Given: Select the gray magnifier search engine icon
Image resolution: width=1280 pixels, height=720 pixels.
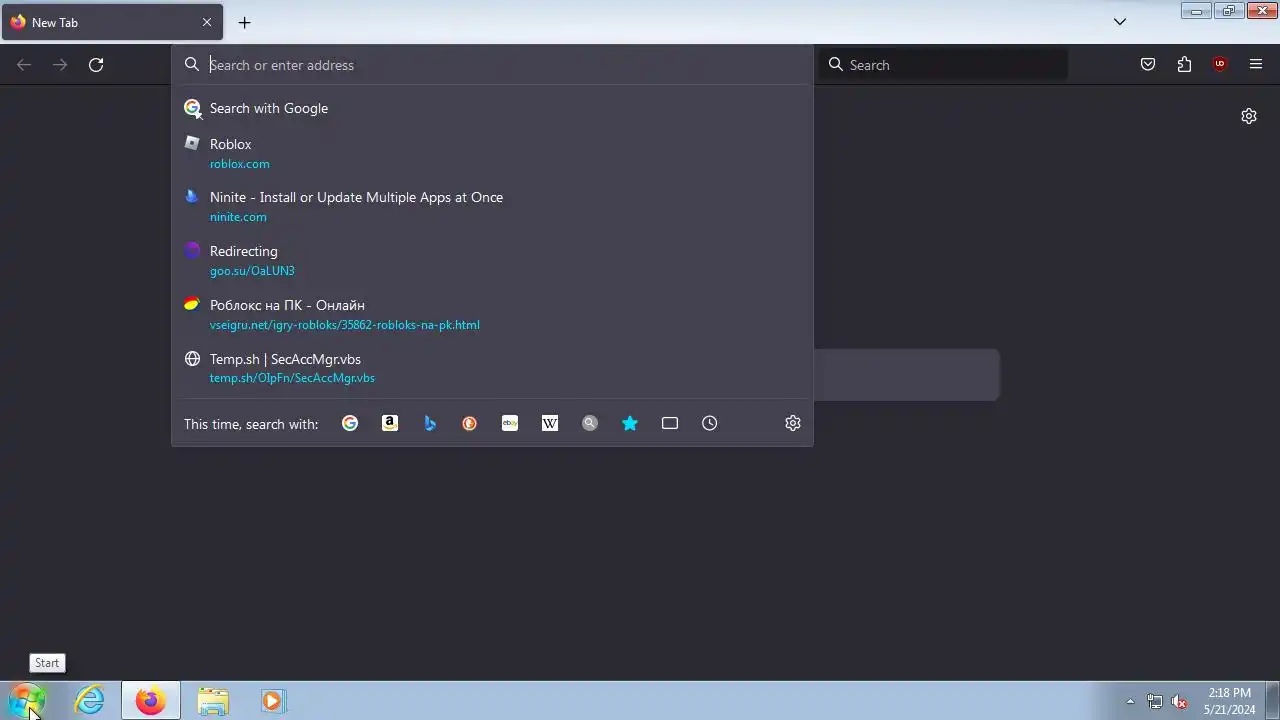Looking at the screenshot, I should (590, 423).
